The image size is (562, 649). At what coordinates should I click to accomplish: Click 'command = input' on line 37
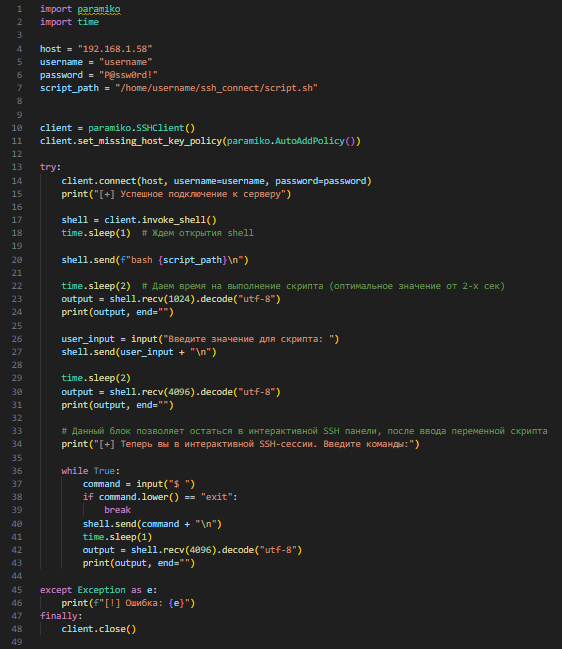pyautogui.click(x=123, y=484)
